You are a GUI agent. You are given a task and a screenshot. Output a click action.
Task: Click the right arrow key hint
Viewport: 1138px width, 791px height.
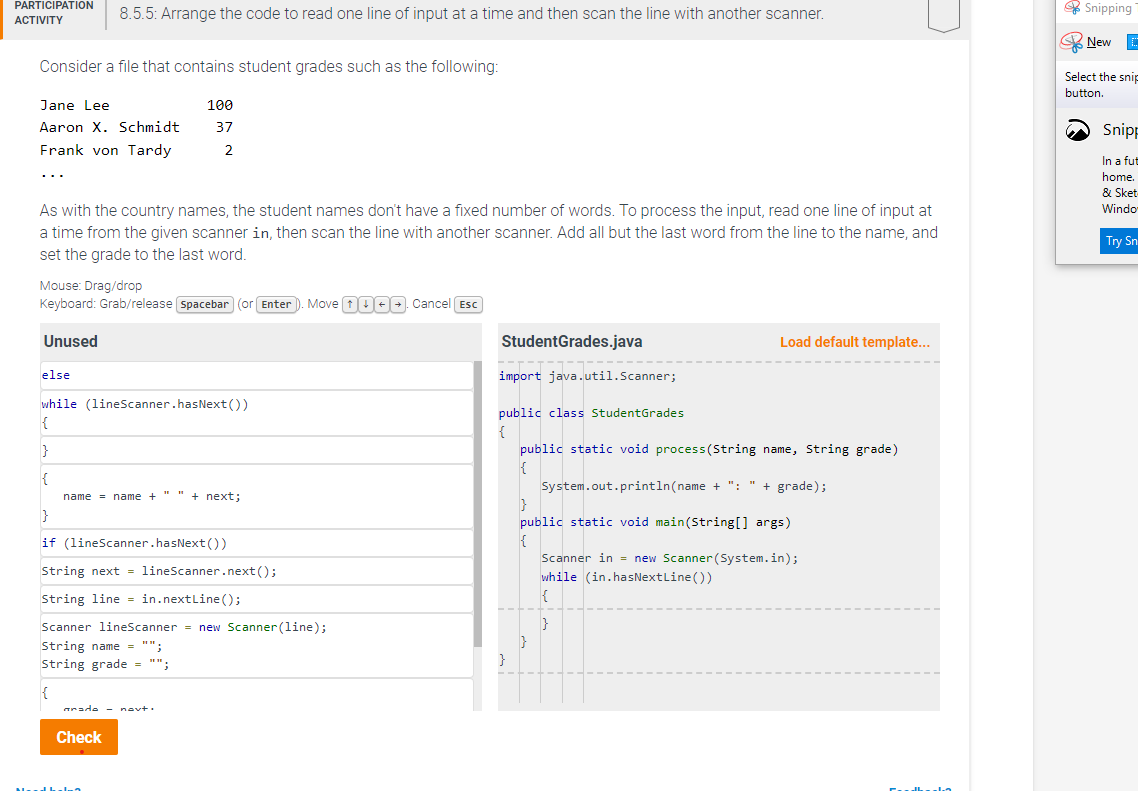click(398, 304)
